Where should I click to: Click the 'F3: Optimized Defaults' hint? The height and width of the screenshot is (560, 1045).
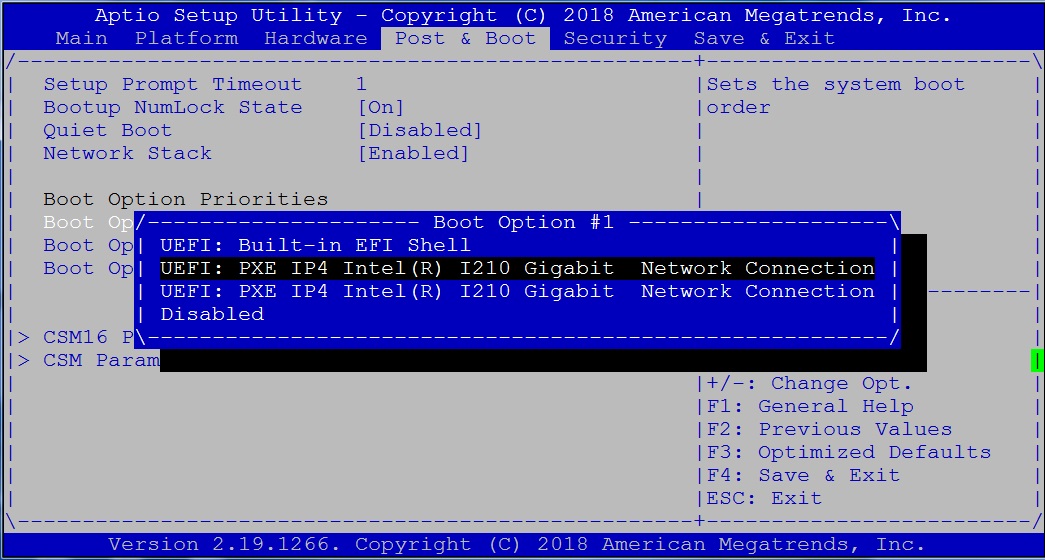pos(848,452)
